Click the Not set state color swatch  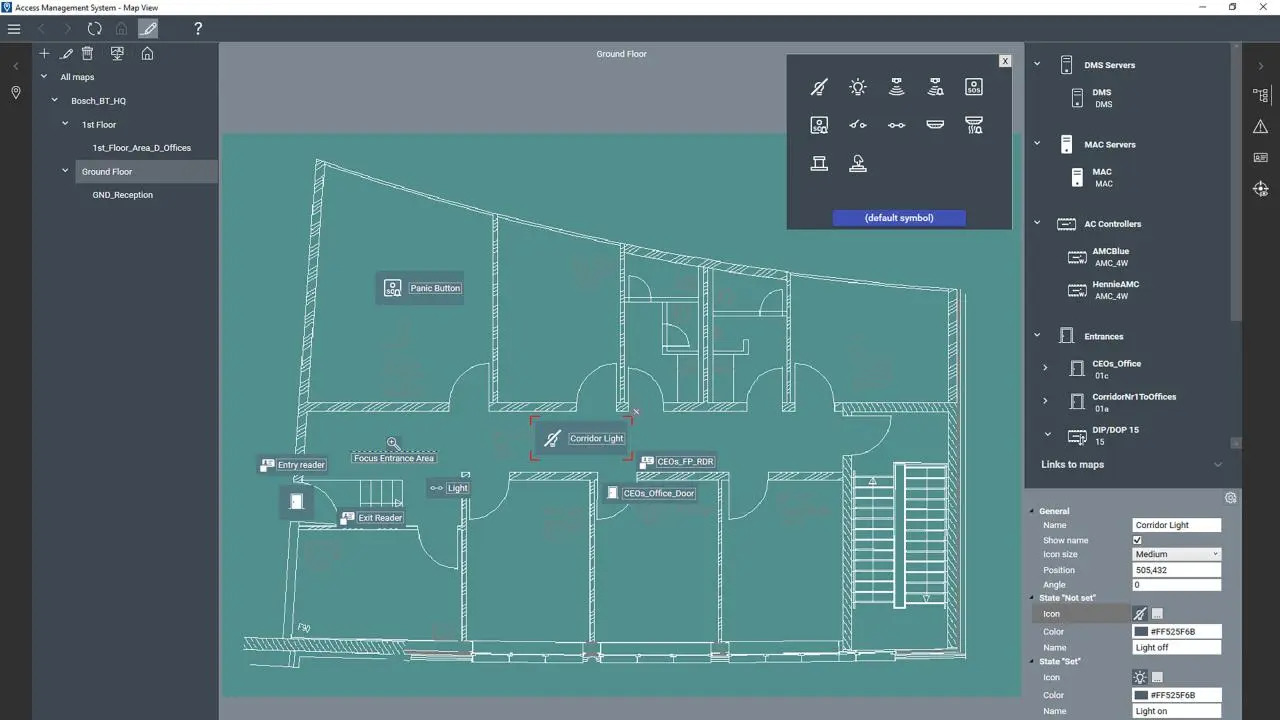(1140, 632)
